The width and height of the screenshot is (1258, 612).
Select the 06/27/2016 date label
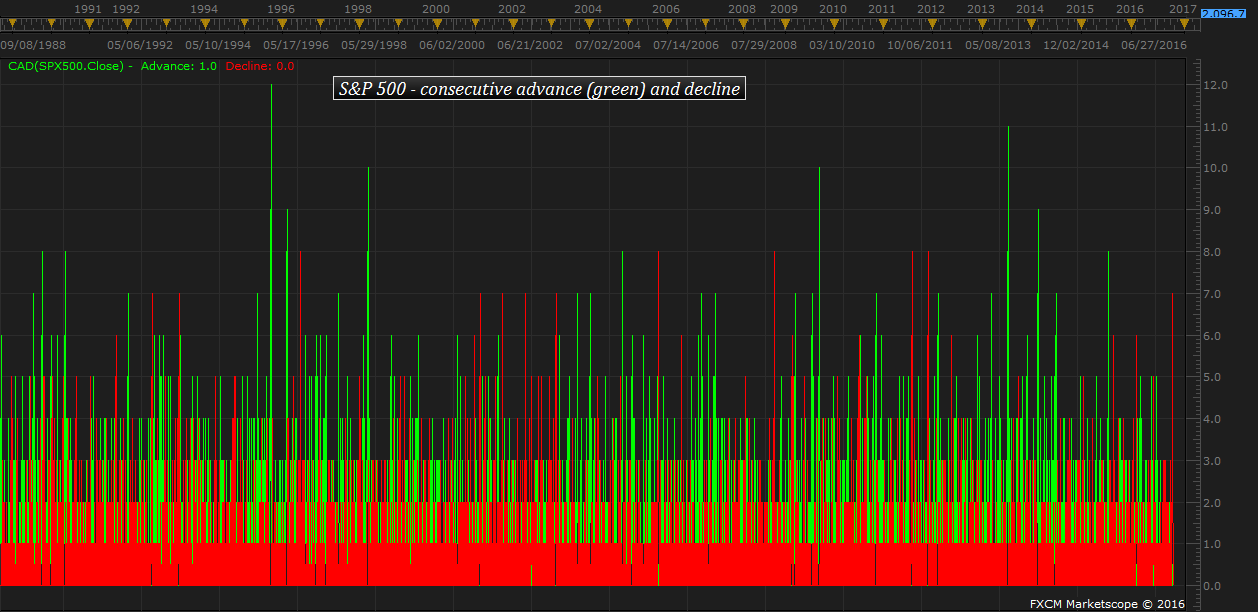[x=1154, y=45]
